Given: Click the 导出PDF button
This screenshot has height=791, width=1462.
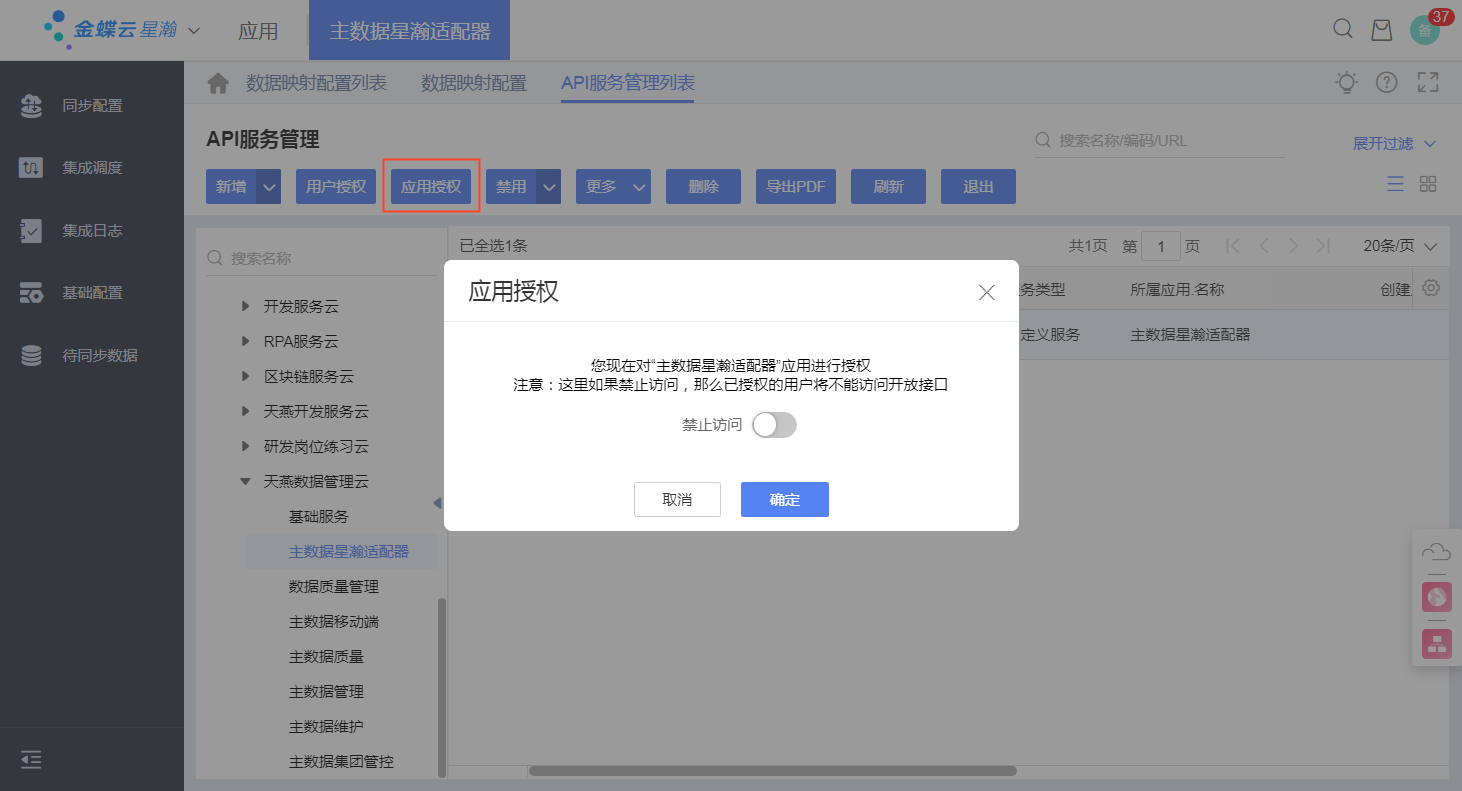Looking at the screenshot, I should [796, 187].
